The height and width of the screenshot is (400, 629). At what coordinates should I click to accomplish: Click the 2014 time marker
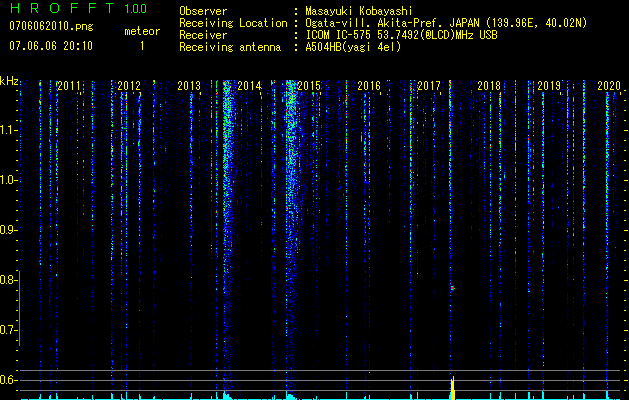click(249, 86)
